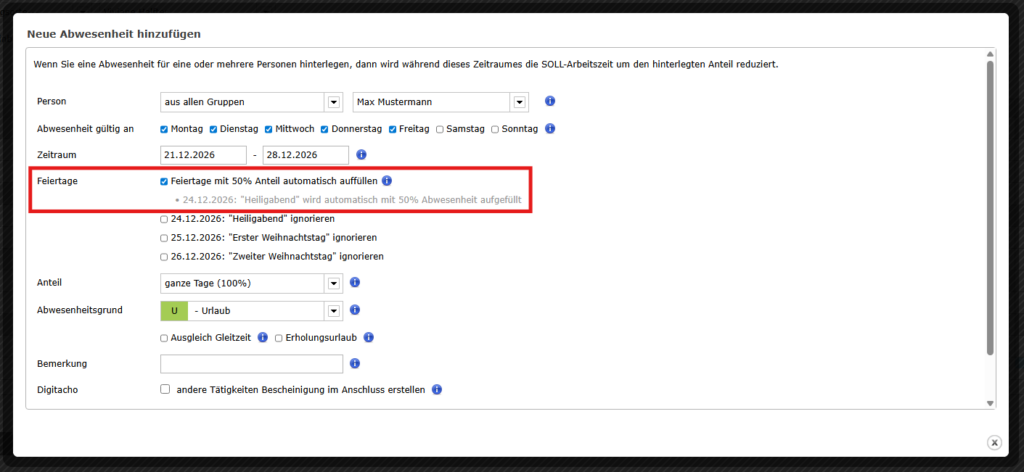Enable the Erholungsurlaub checkbox
The image size is (1024, 472).
point(279,338)
